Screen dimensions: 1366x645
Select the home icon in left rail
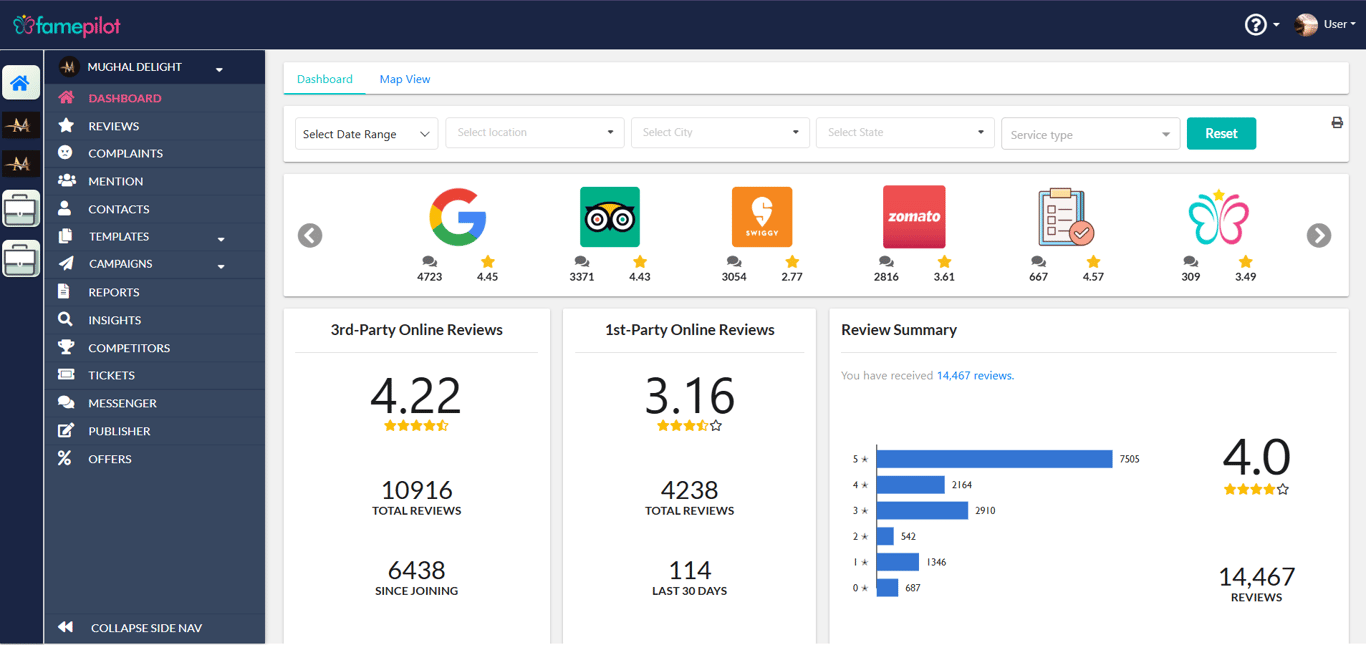point(21,83)
